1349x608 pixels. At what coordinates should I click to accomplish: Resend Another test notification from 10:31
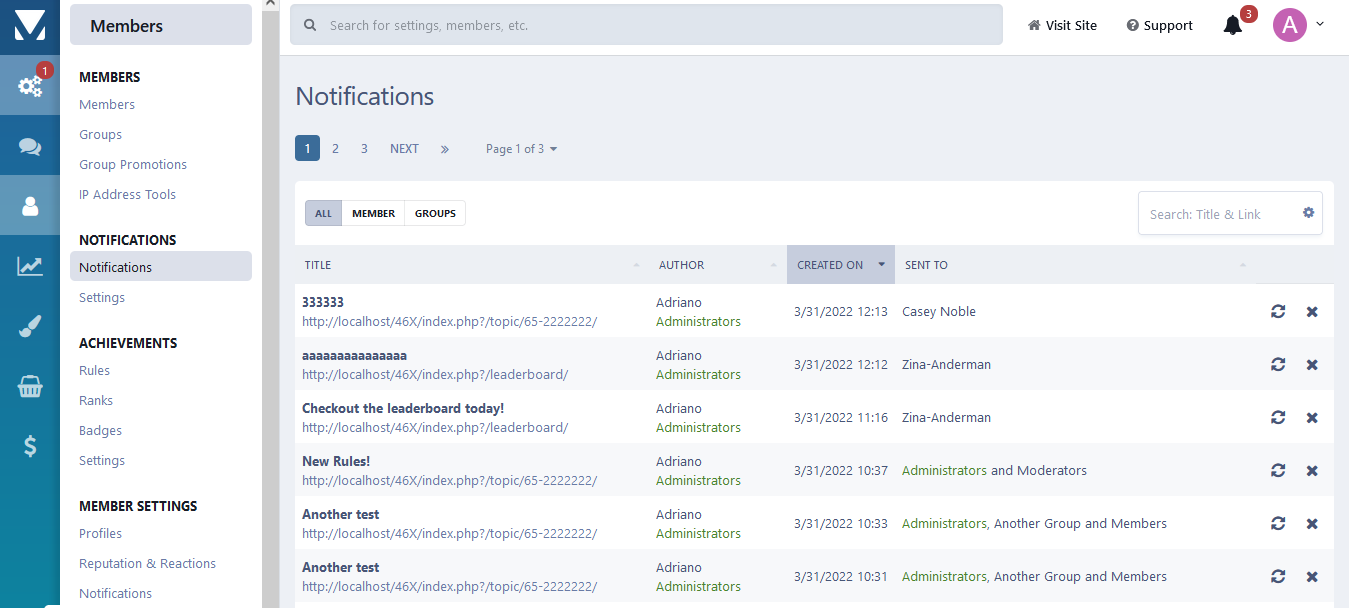1278,577
